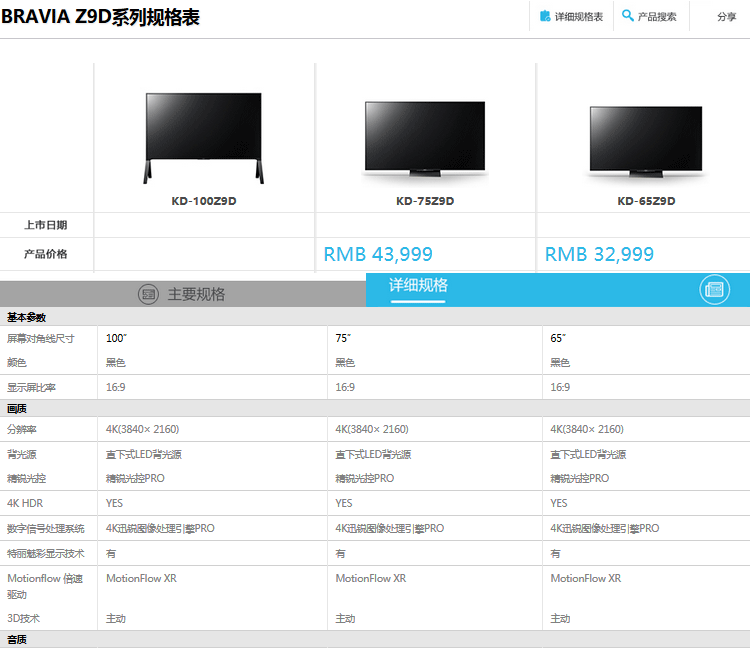The width and height of the screenshot is (750, 648).
Task: Click the 产品搜索 magnifier icon
Action: pos(628,15)
